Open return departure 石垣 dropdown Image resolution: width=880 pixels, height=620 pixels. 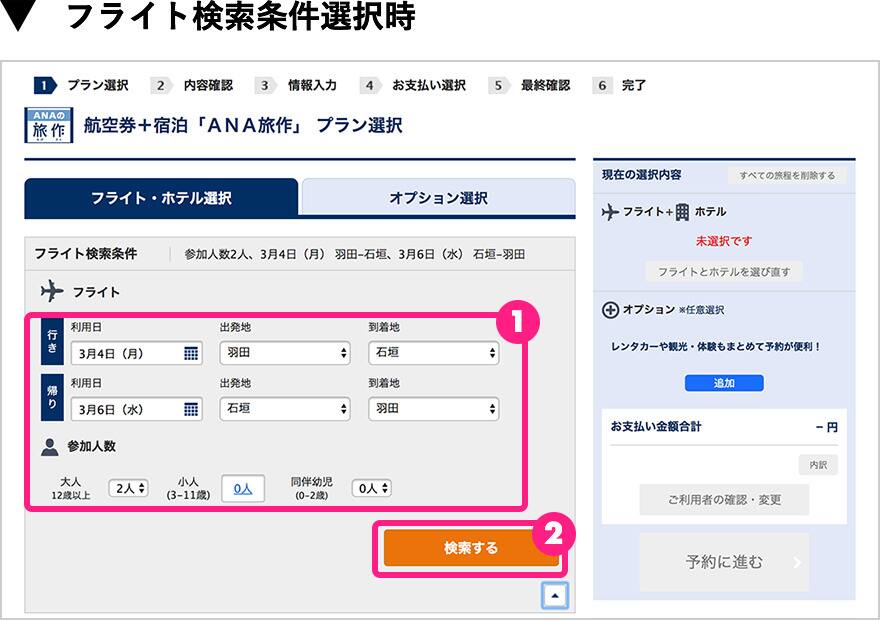coord(285,409)
